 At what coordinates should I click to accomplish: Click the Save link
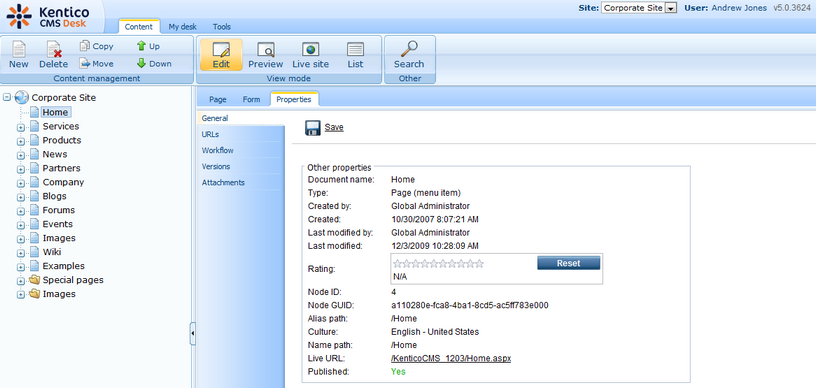(x=334, y=127)
